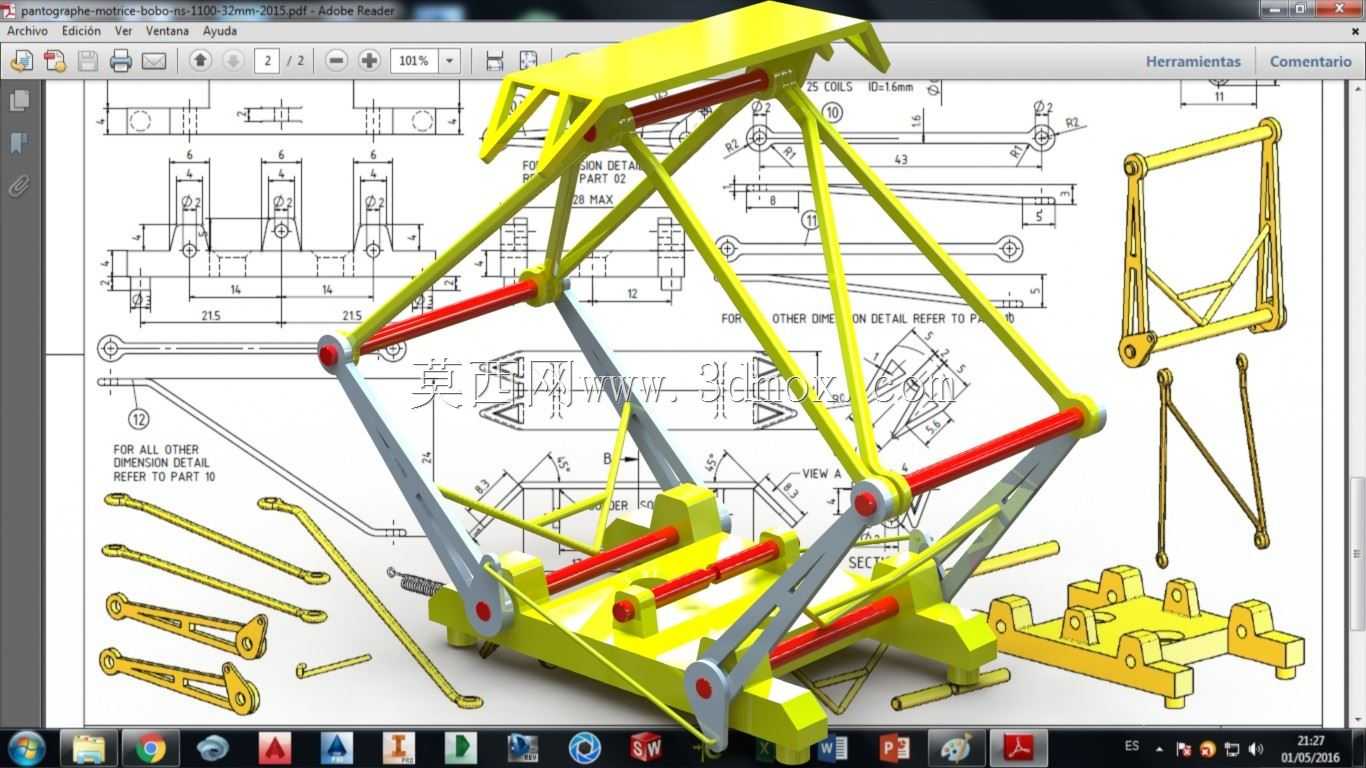This screenshot has height=768, width=1366.
Task: Open the Comentario pane
Action: pos(1310,61)
